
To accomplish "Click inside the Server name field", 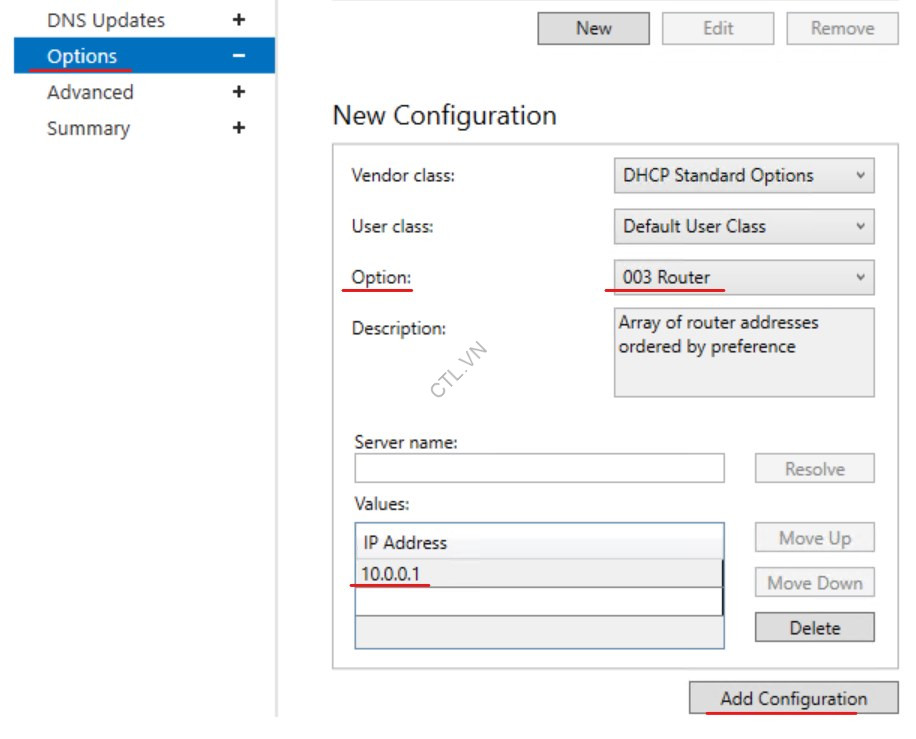I will coord(540,468).
